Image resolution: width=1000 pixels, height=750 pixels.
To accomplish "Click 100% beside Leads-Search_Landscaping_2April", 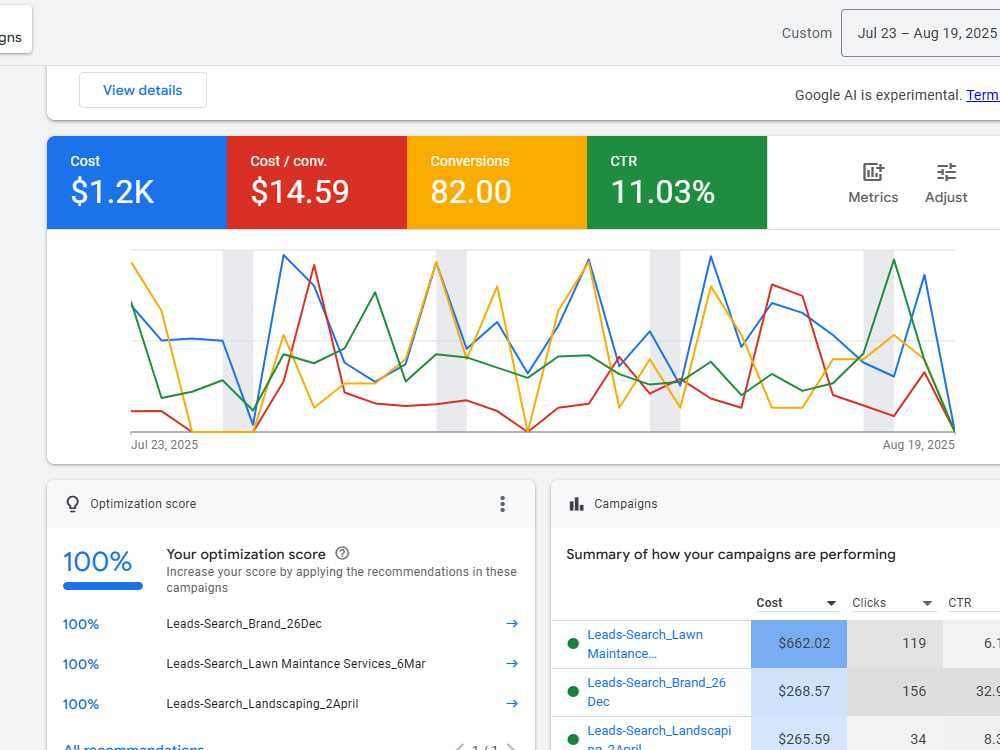I will click(80, 705).
